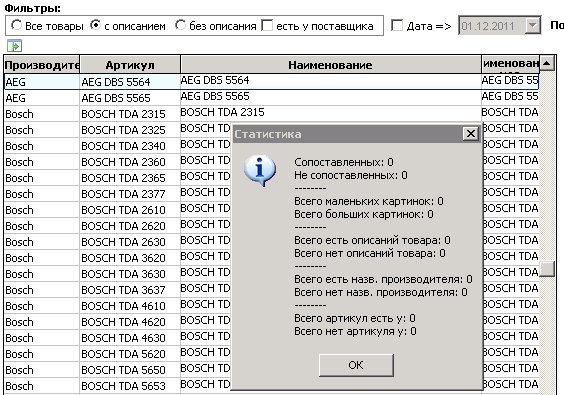Select the 'BOSCH TDA 4610' article cell
The image size is (564, 395).
129,306
